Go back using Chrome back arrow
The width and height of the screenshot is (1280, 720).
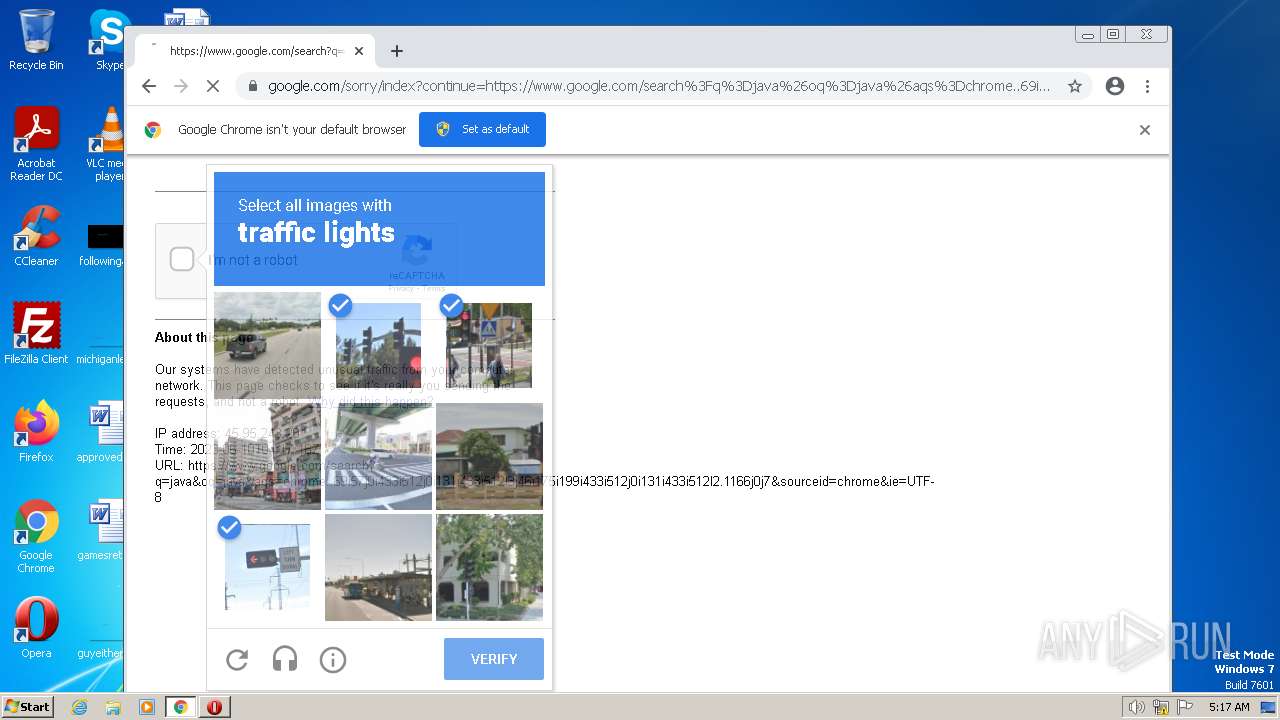(149, 86)
